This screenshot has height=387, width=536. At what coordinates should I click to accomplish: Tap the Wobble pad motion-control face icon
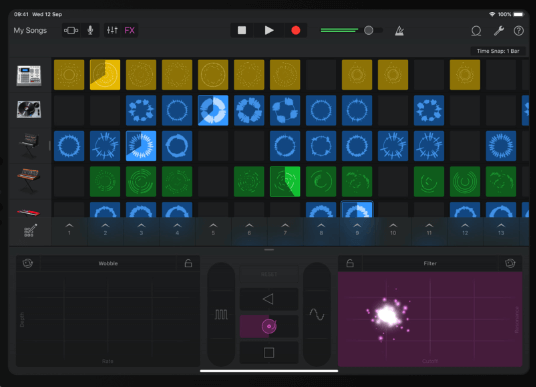(x=28, y=263)
